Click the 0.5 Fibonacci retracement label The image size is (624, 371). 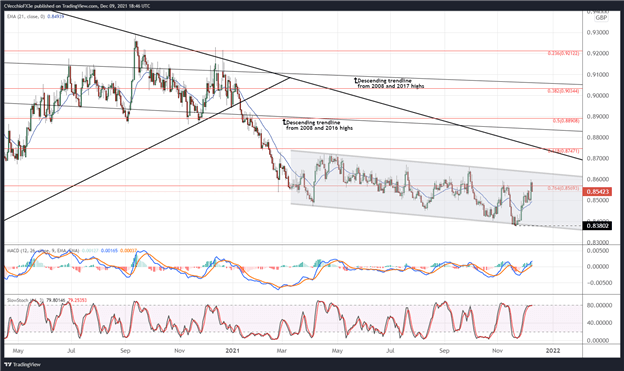[x=566, y=121]
